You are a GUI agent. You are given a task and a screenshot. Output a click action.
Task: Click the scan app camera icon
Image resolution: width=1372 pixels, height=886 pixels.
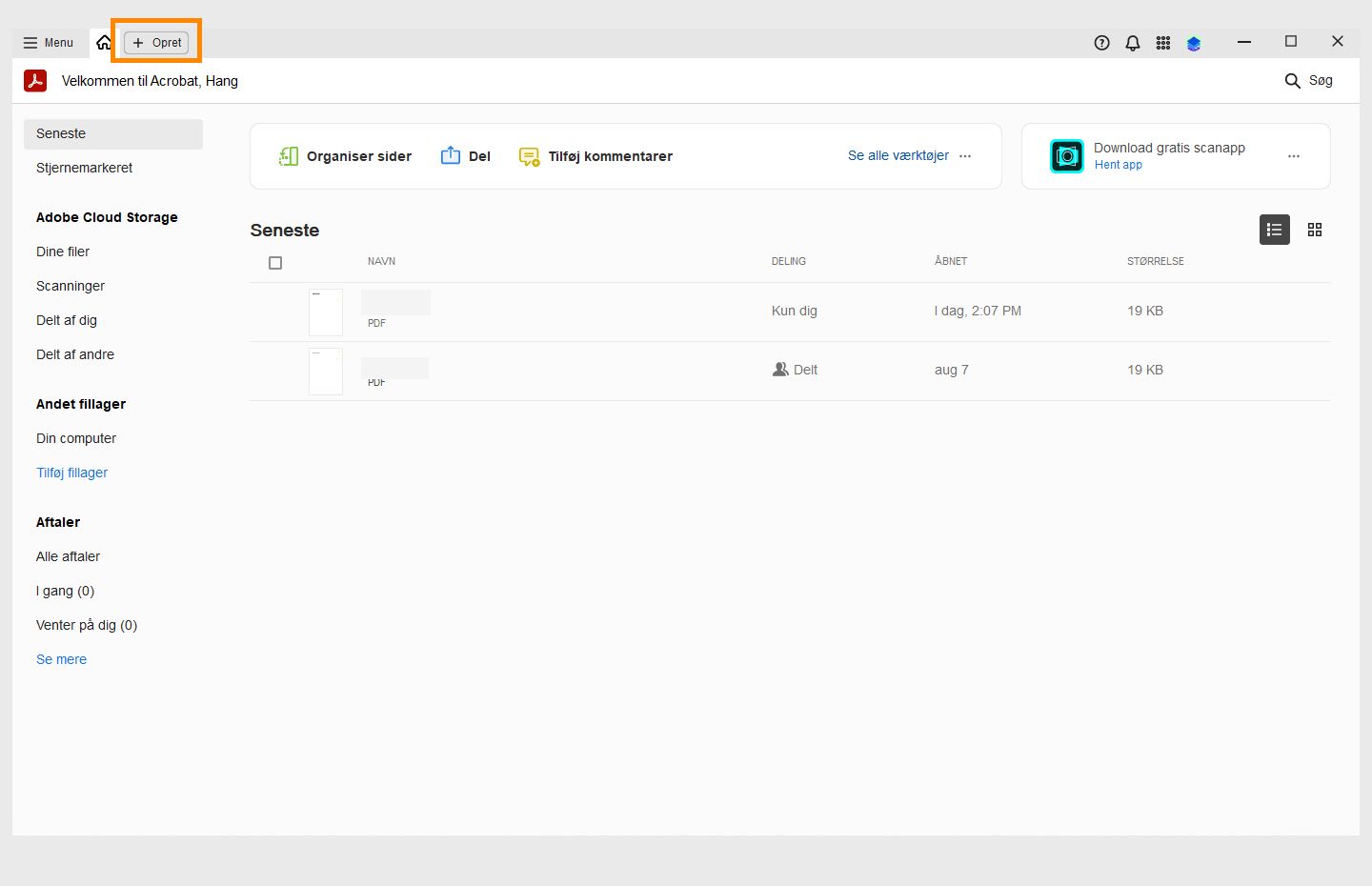(1067, 156)
